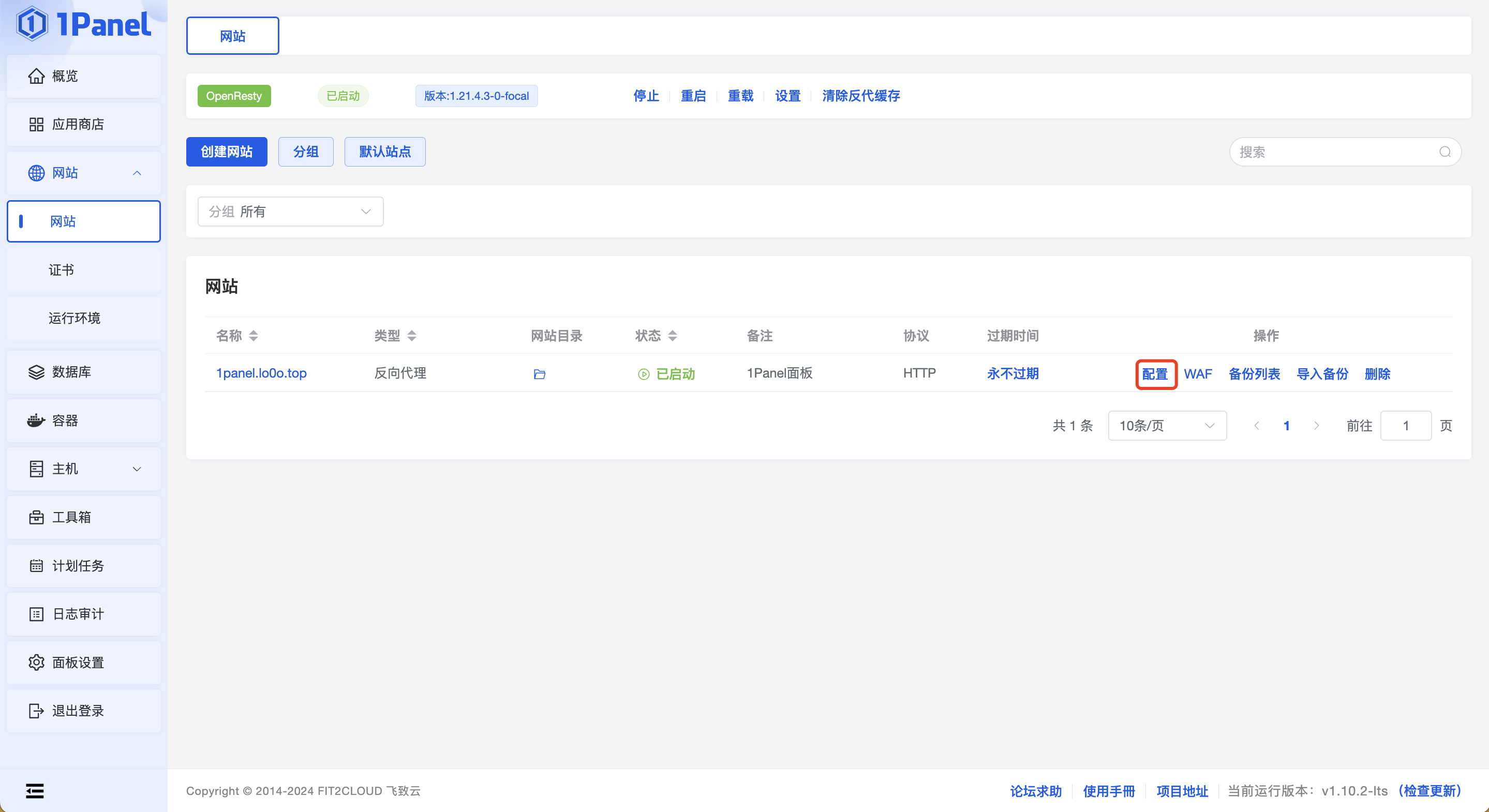Viewport: 1489px width, 812px height.
Task: Click the 主机 host server icon
Action: (36, 469)
